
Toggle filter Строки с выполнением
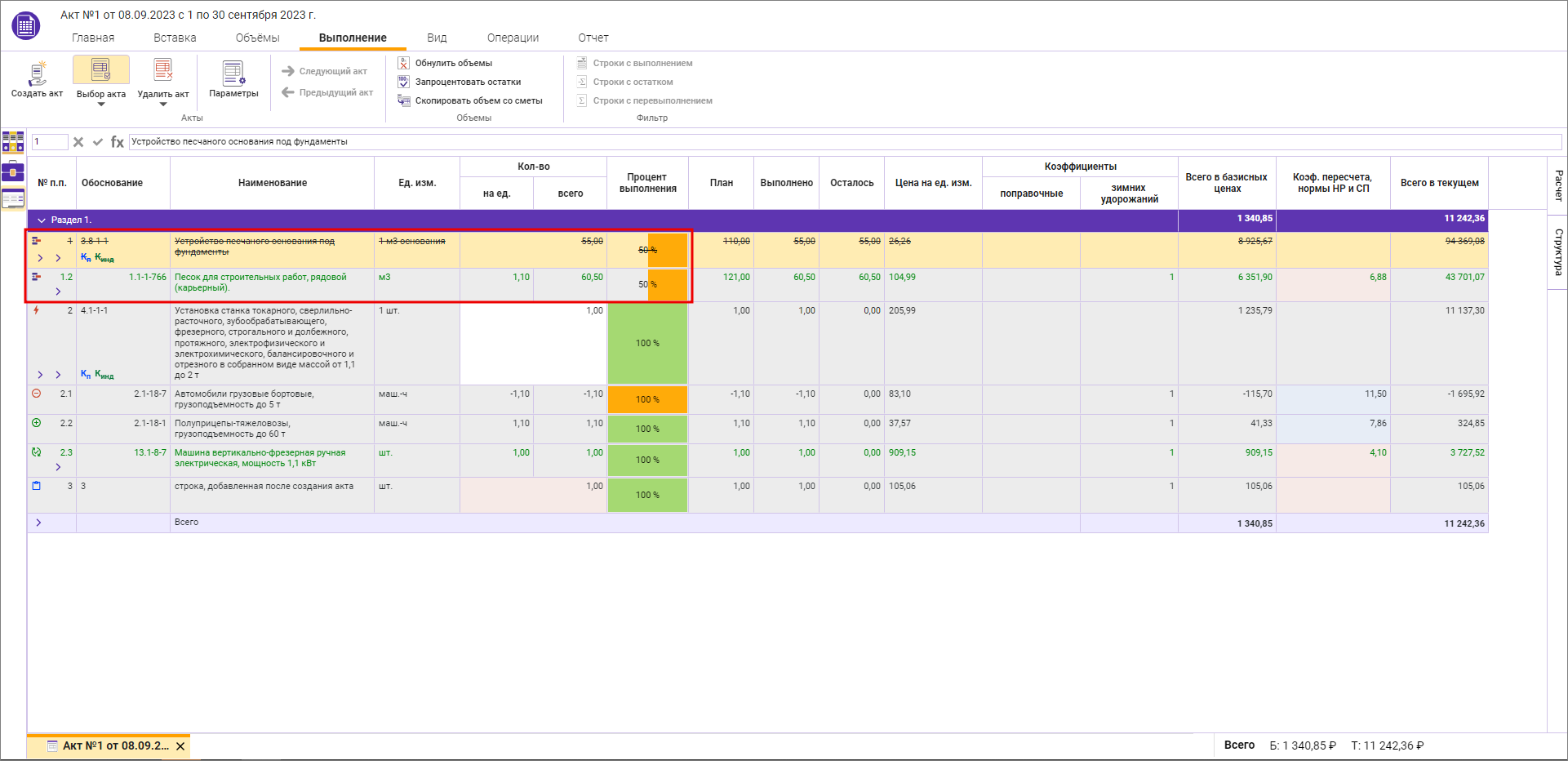tap(642, 63)
